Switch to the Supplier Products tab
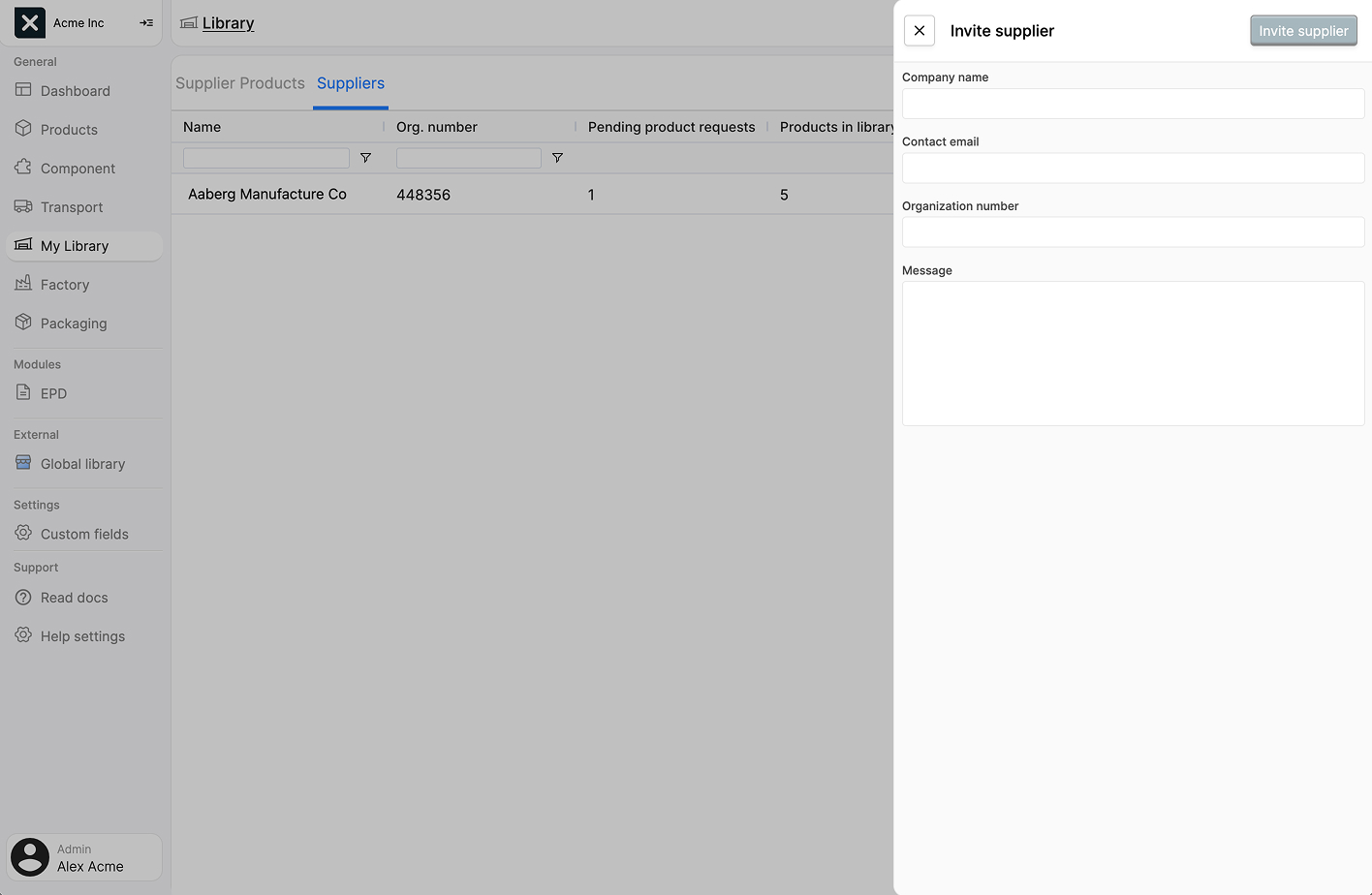Screen dimensions: 1372x895 [239, 83]
